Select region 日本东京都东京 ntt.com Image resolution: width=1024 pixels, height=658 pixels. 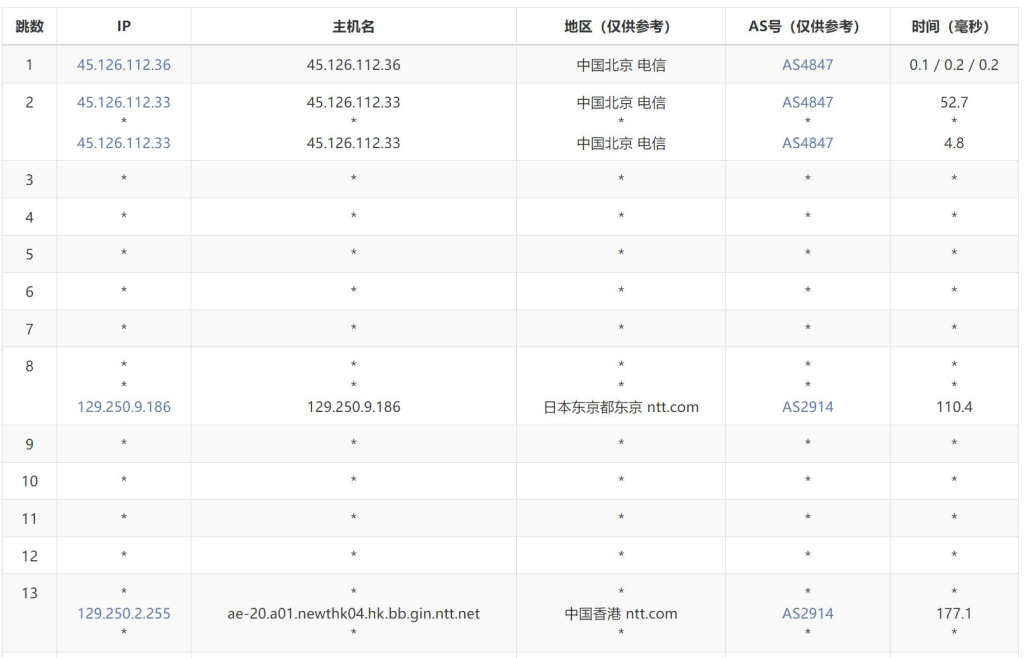point(620,407)
